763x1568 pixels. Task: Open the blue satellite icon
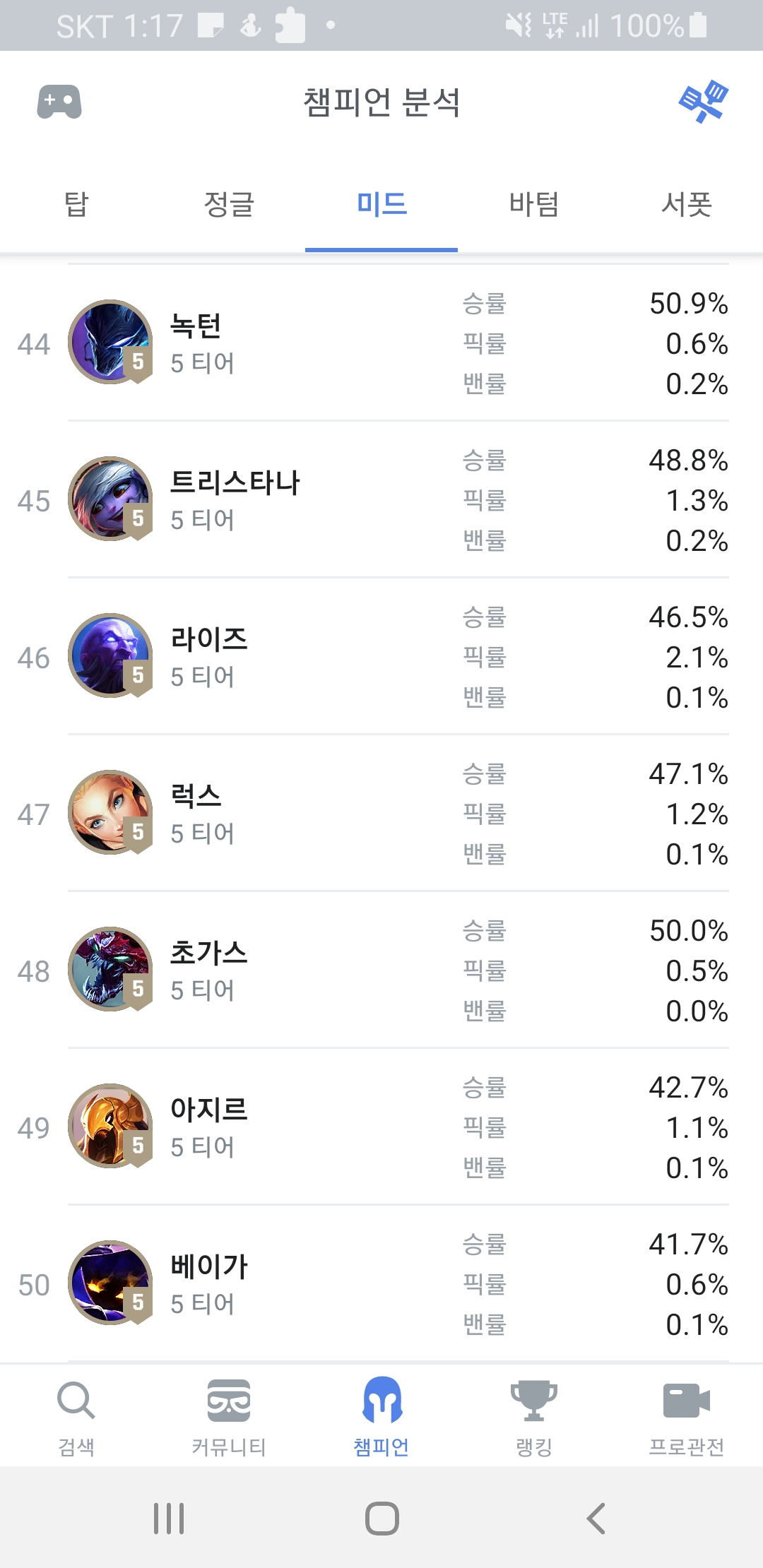tap(703, 102)
